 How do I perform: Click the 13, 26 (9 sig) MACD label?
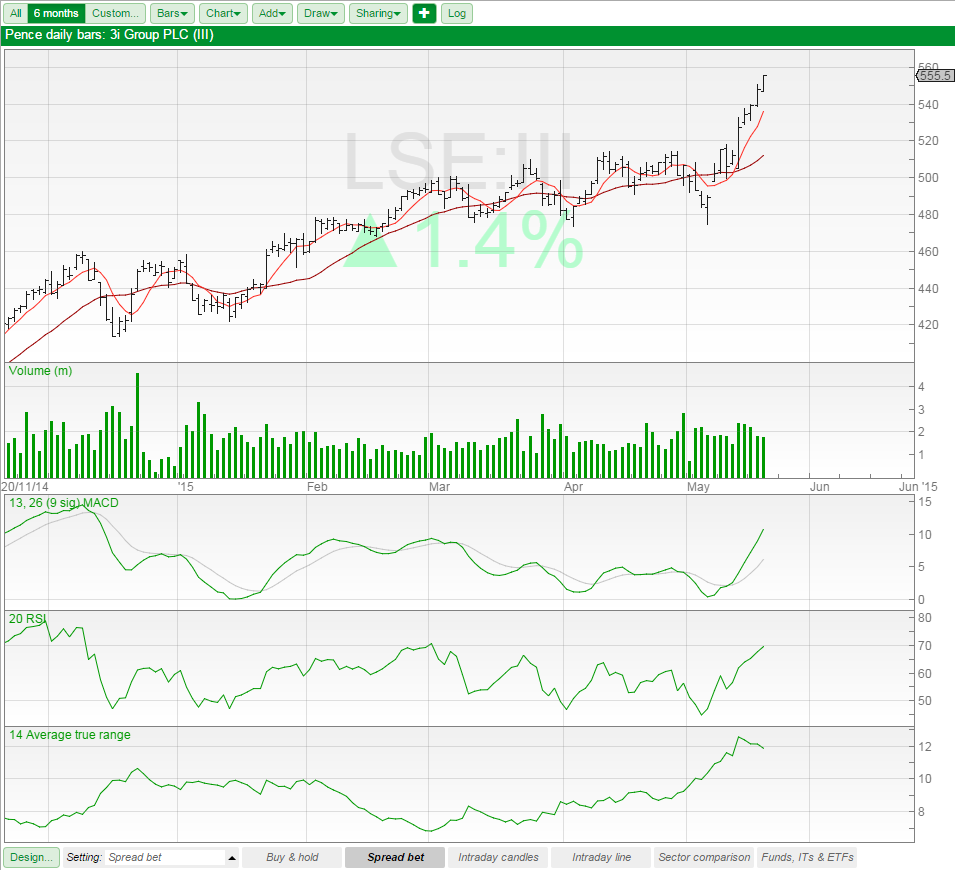[63, 503]
